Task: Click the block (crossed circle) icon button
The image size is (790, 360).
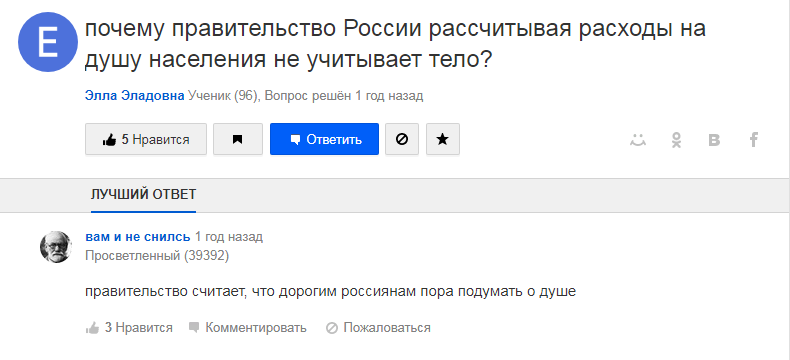Action: [402, 139]
